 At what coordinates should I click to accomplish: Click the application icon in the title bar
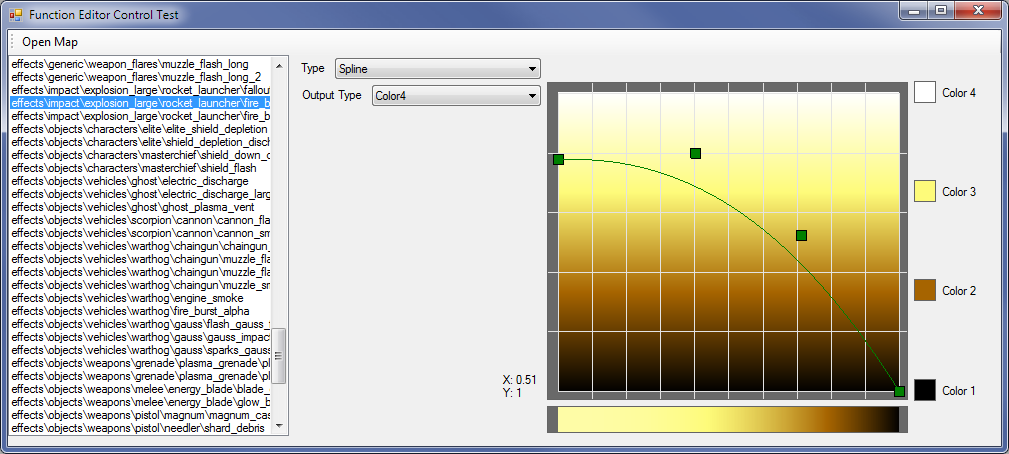[15, 14]
